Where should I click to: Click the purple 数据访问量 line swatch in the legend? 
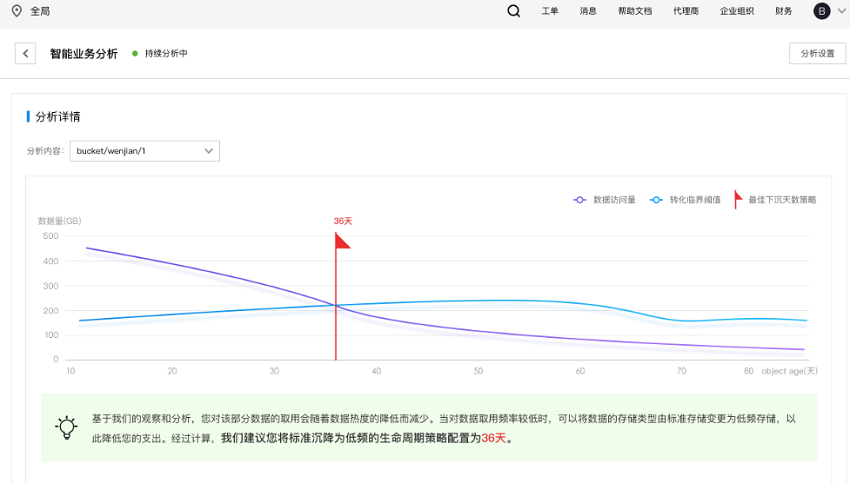click(x=579, y=200)
